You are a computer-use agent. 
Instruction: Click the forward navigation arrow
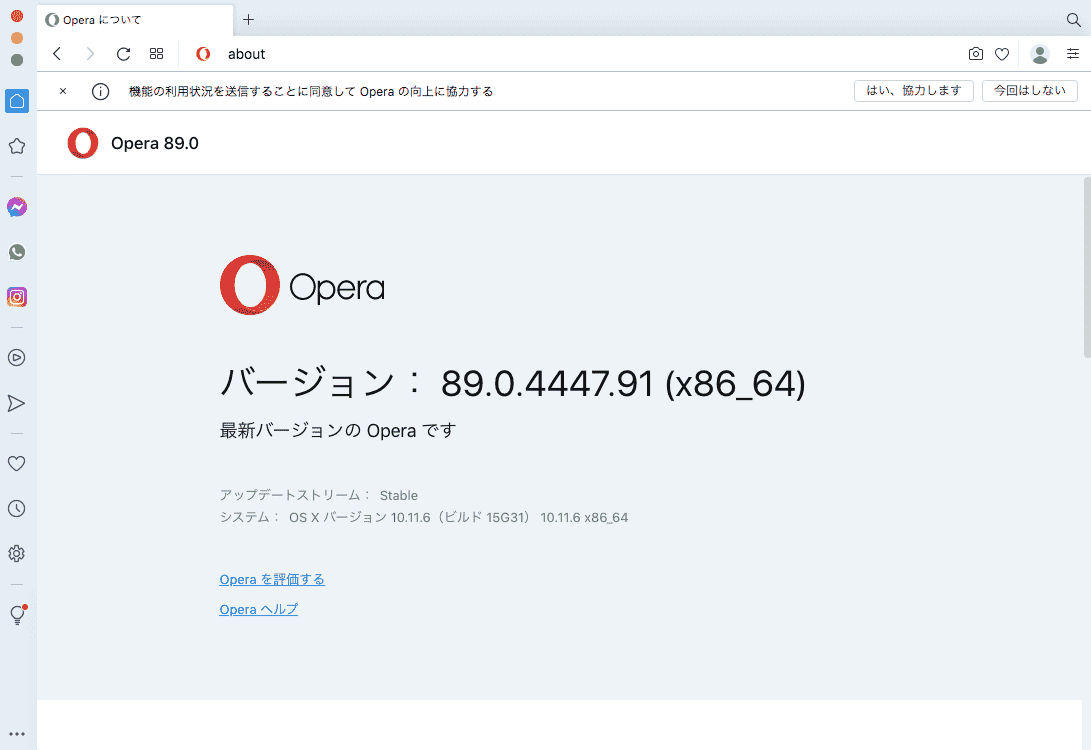[x=90, y=54]
